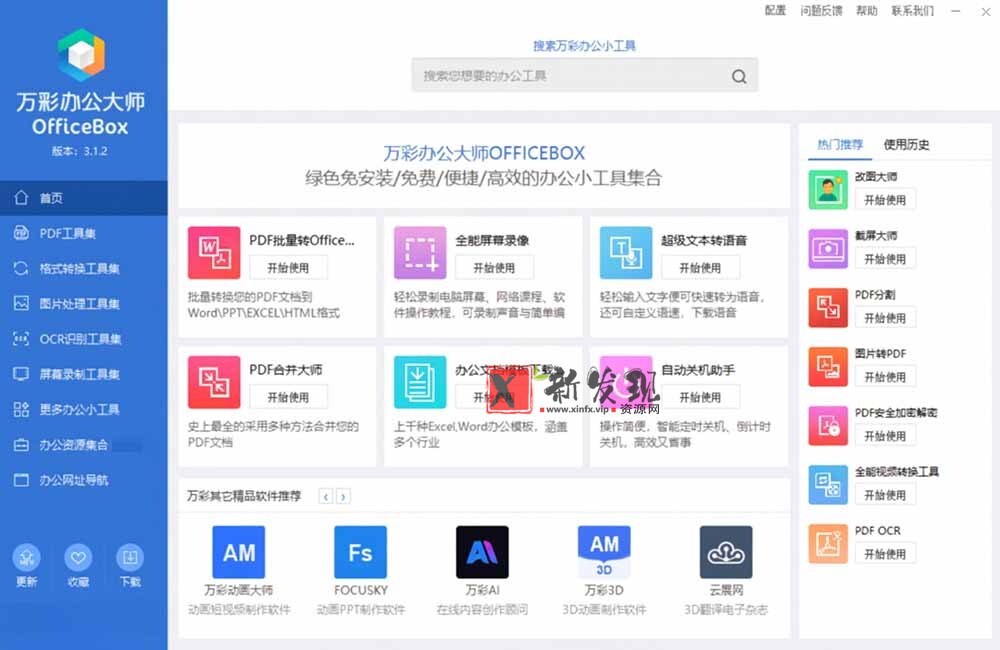Open the 首页 home page

pos(84,198)
